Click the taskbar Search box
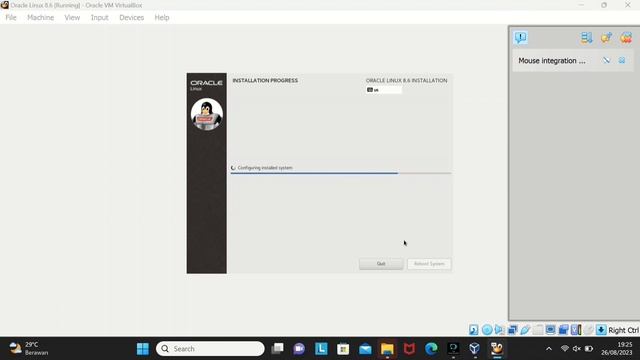Viewport: 640px width, 360px height. click(210, 349)
